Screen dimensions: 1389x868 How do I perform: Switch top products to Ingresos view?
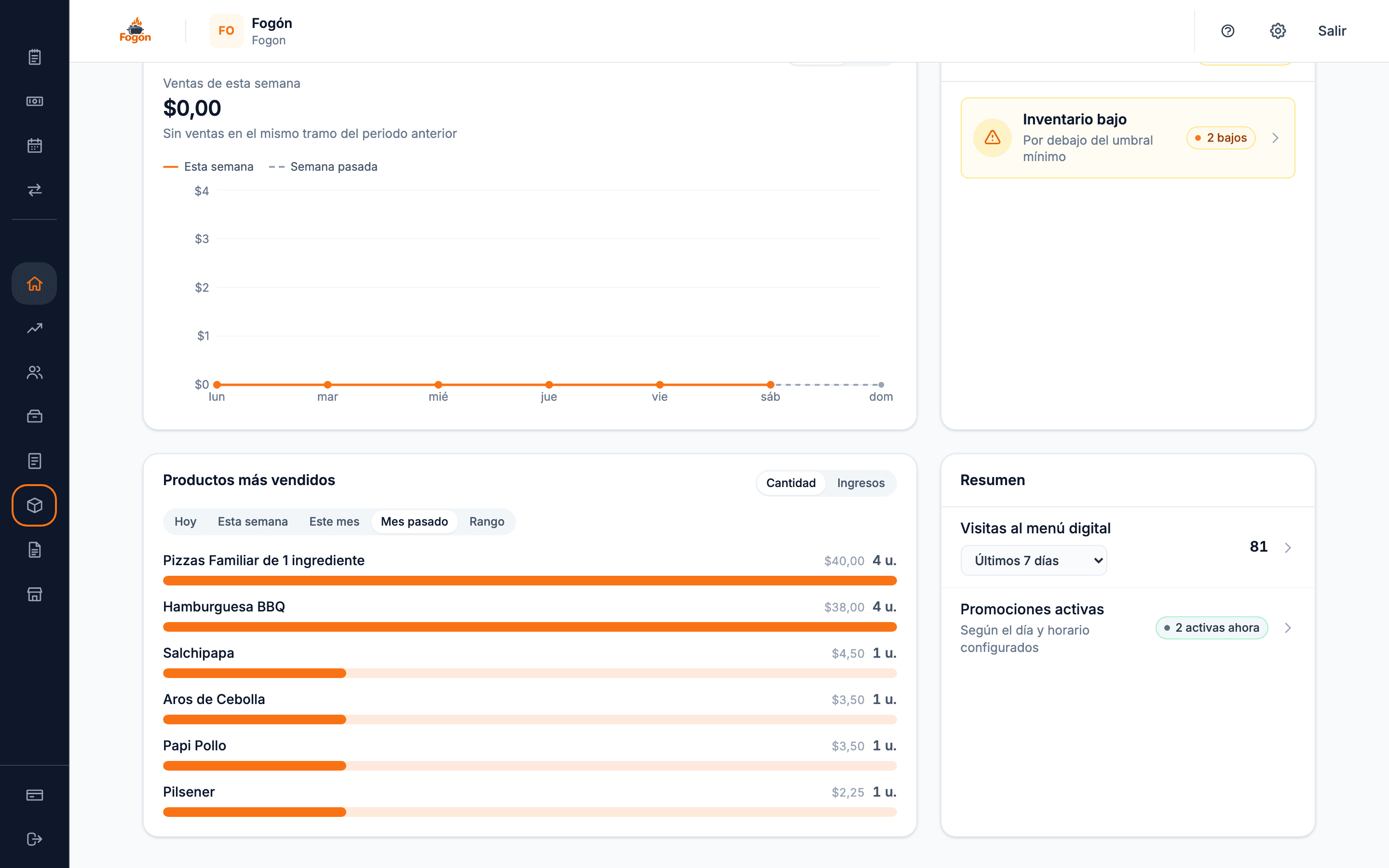tap(860, 483)
